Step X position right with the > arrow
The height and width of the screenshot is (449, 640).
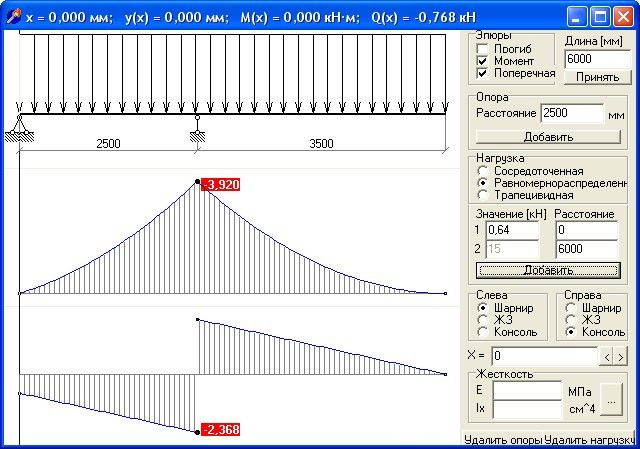pyautogui.click(x=620, y=356)
